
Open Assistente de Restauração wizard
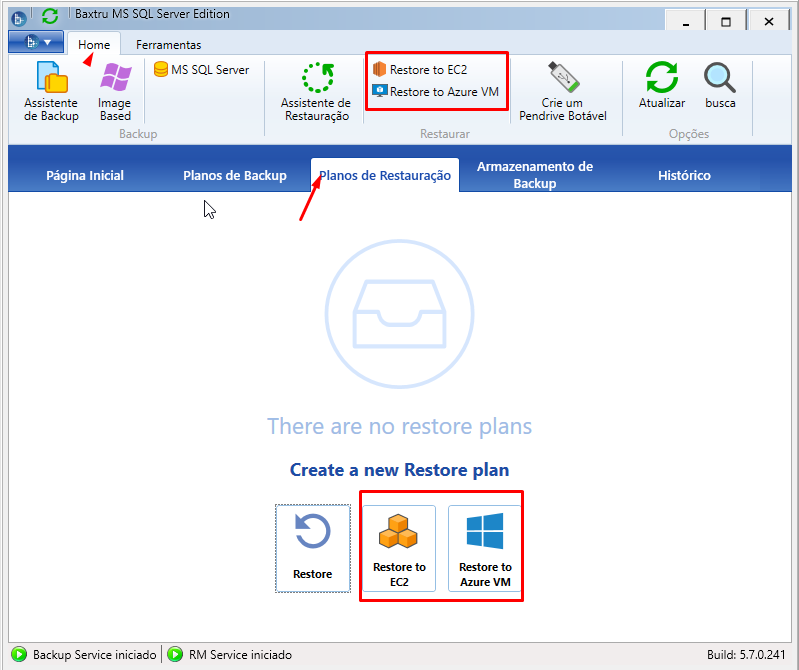pos(316,92)
